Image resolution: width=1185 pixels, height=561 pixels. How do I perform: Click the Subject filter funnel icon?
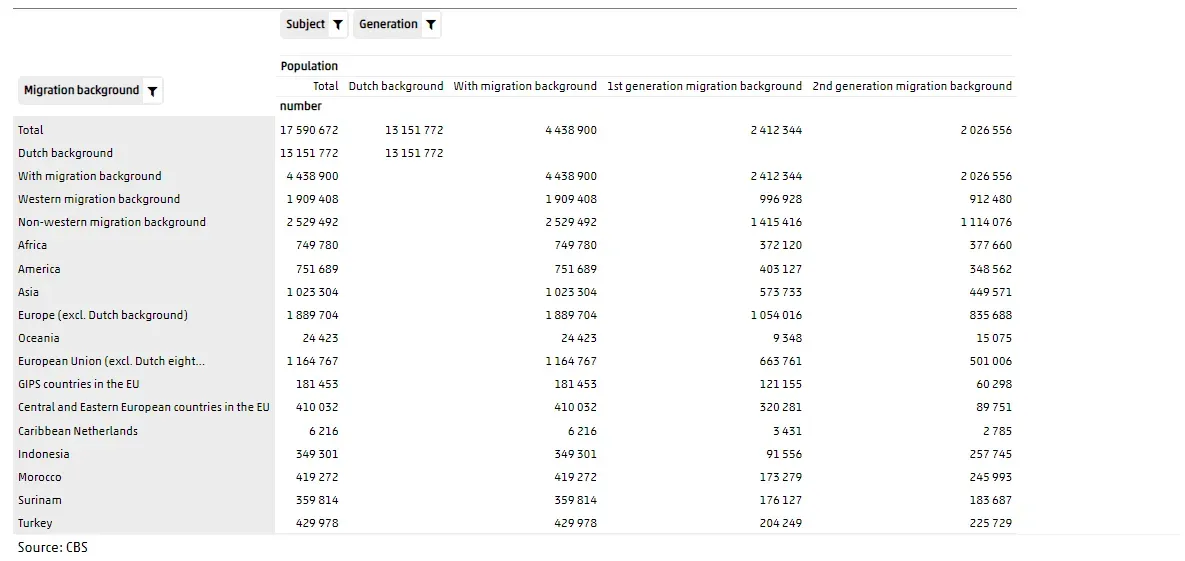(x=338, y=25)
